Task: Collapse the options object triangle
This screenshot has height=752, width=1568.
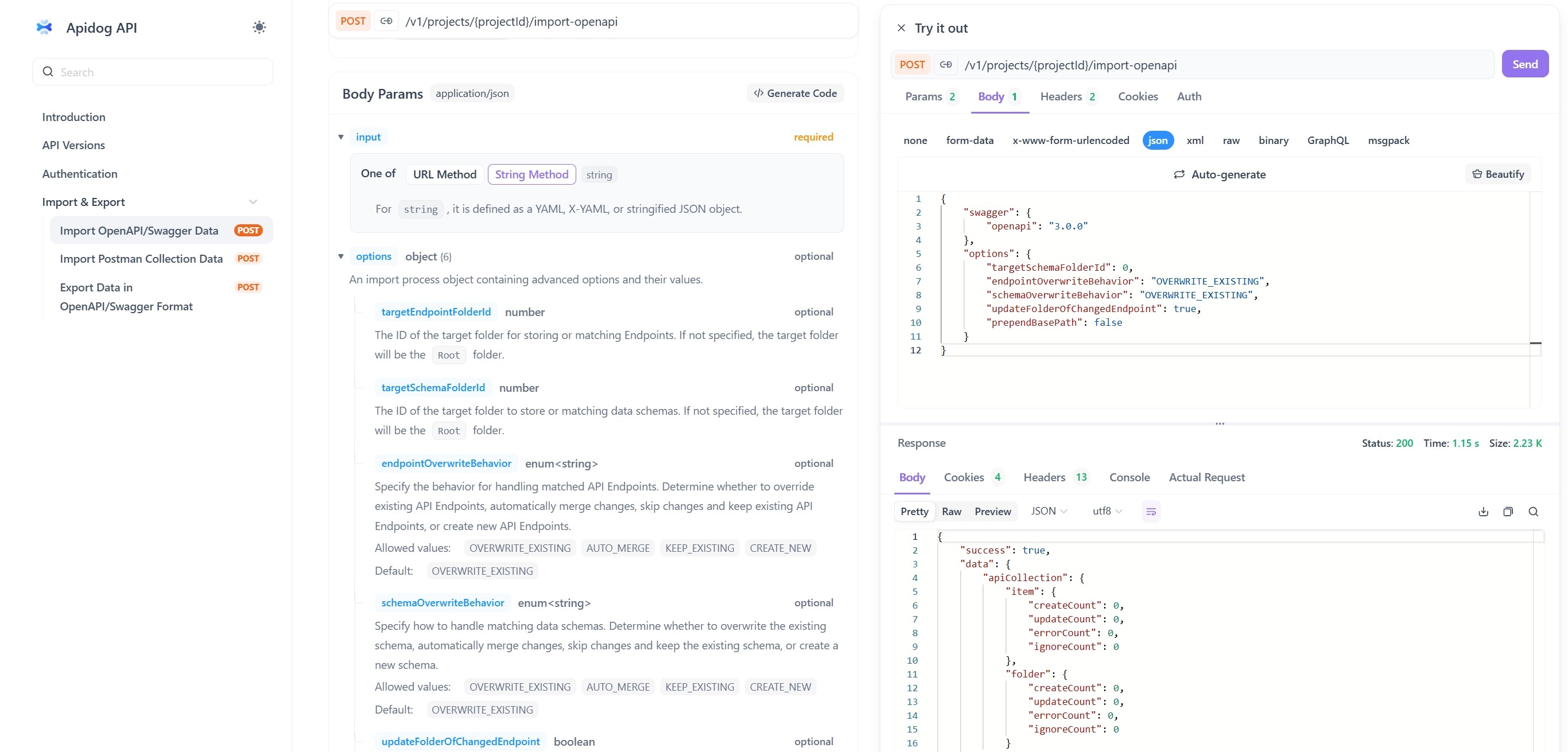Action: click(341, 257)
